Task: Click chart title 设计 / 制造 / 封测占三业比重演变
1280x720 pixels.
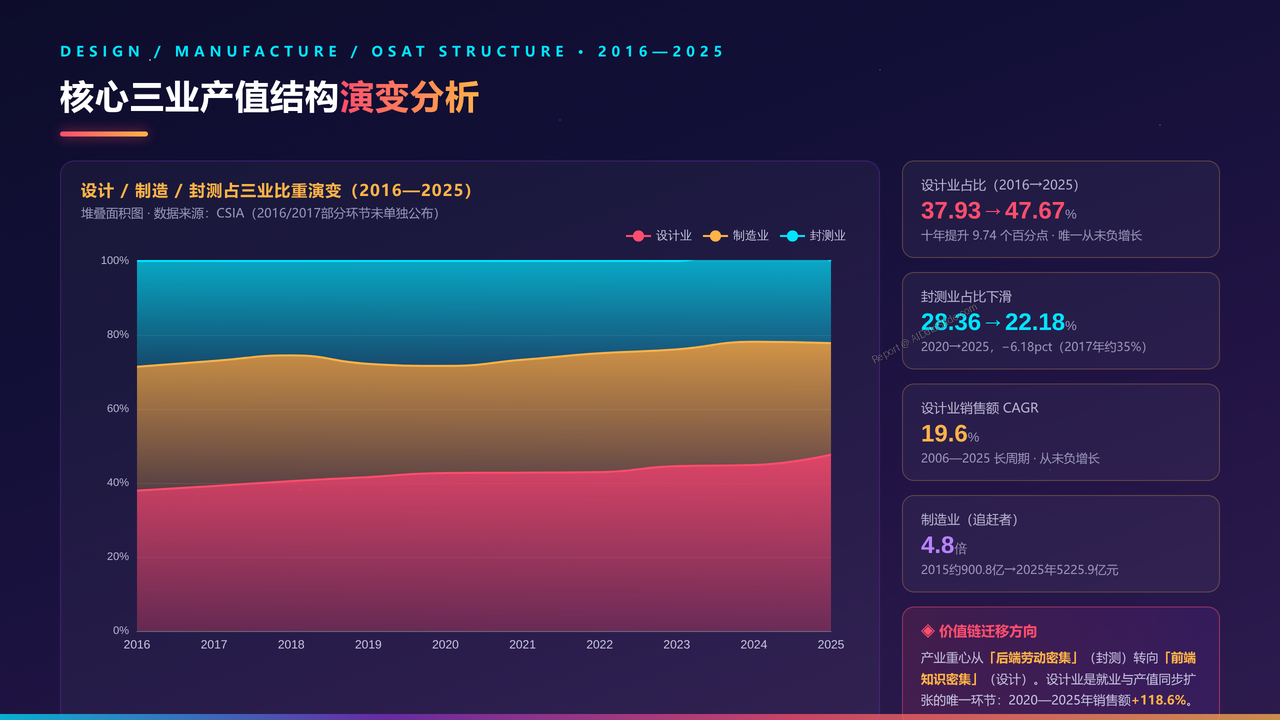Action: (276, 190)
